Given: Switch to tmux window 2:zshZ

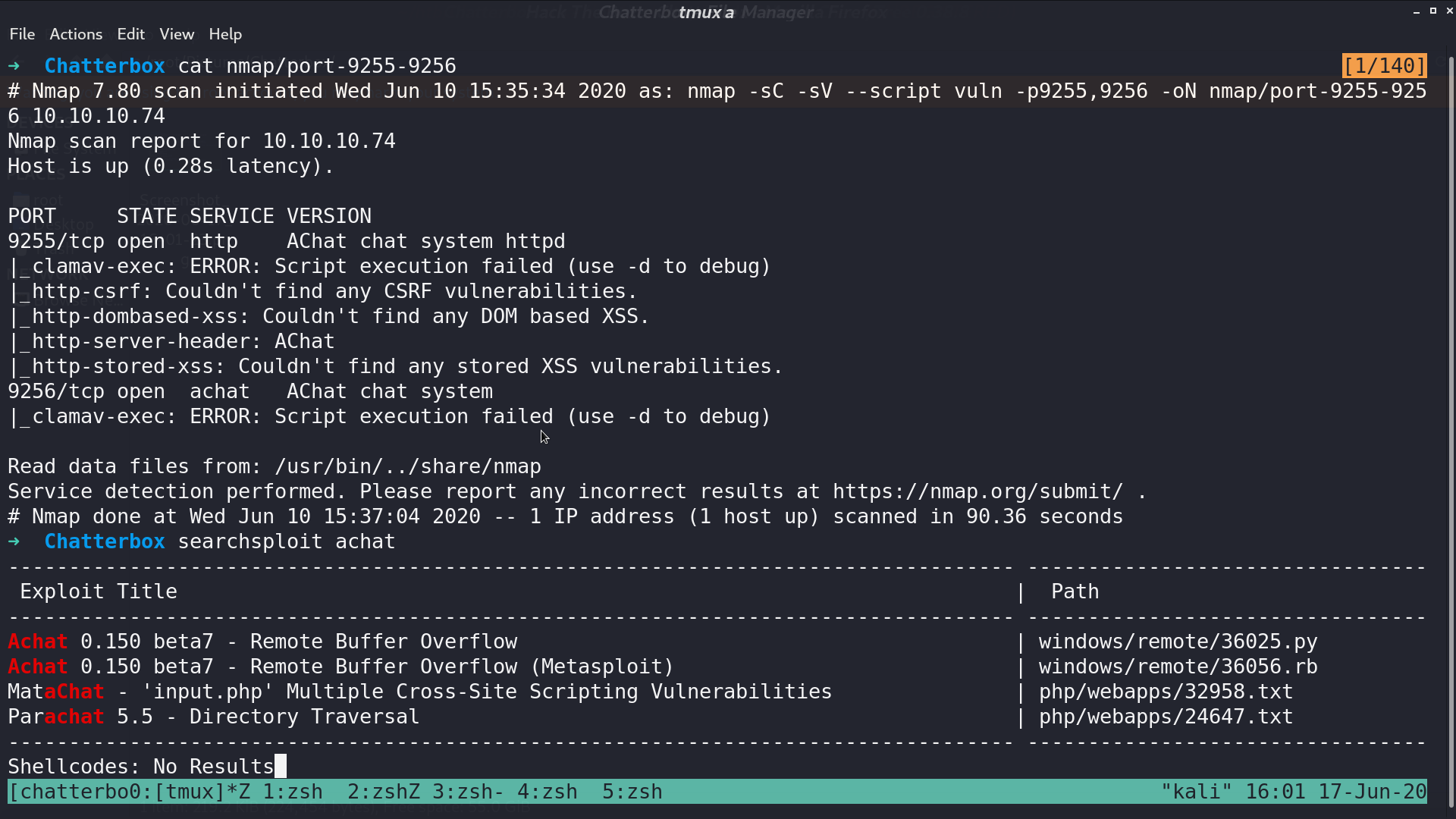Looking at the screenshot, I should [x=384, y=792].
